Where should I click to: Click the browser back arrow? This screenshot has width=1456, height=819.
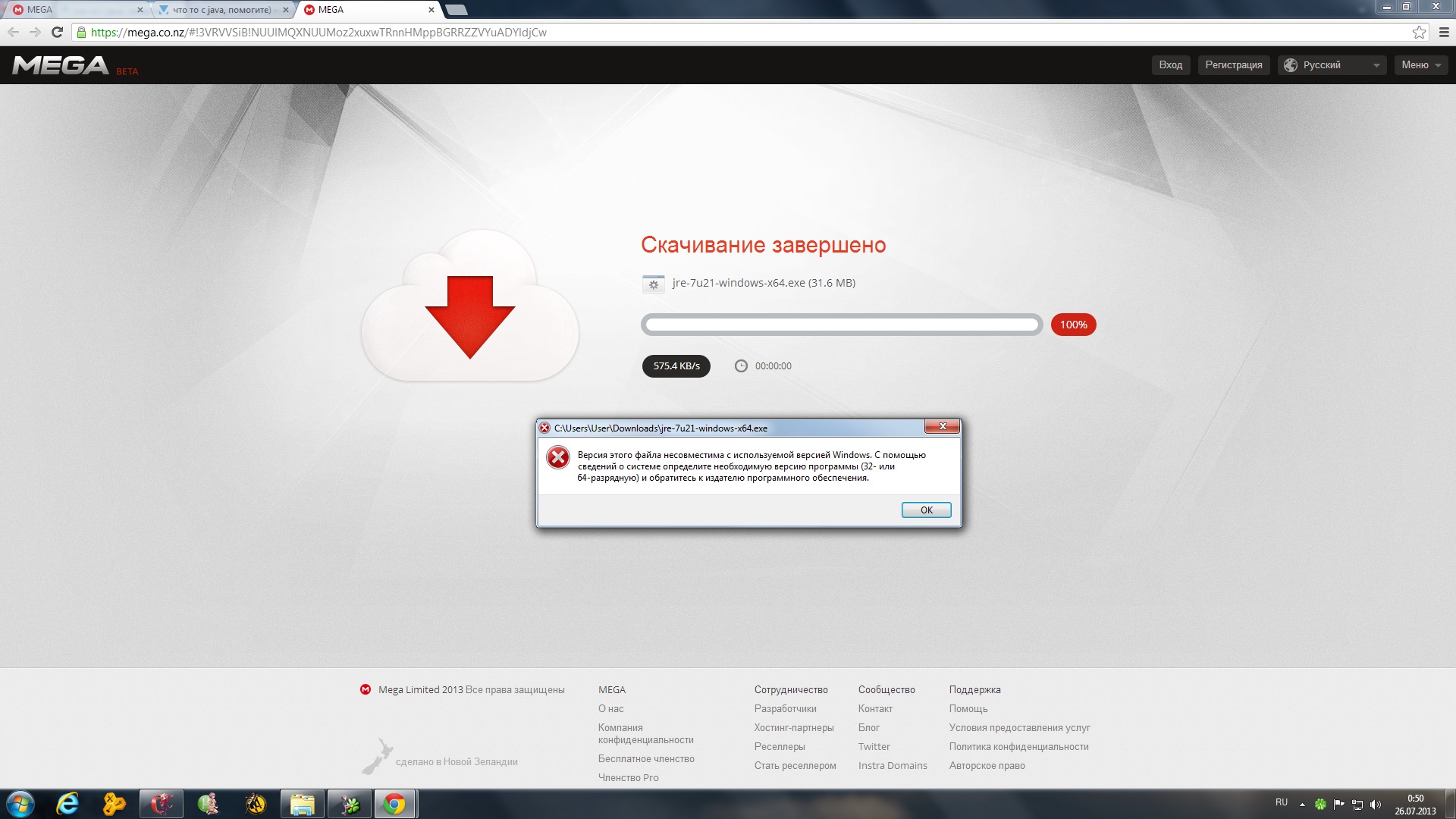pyautogui.click(x=13, y=32)
